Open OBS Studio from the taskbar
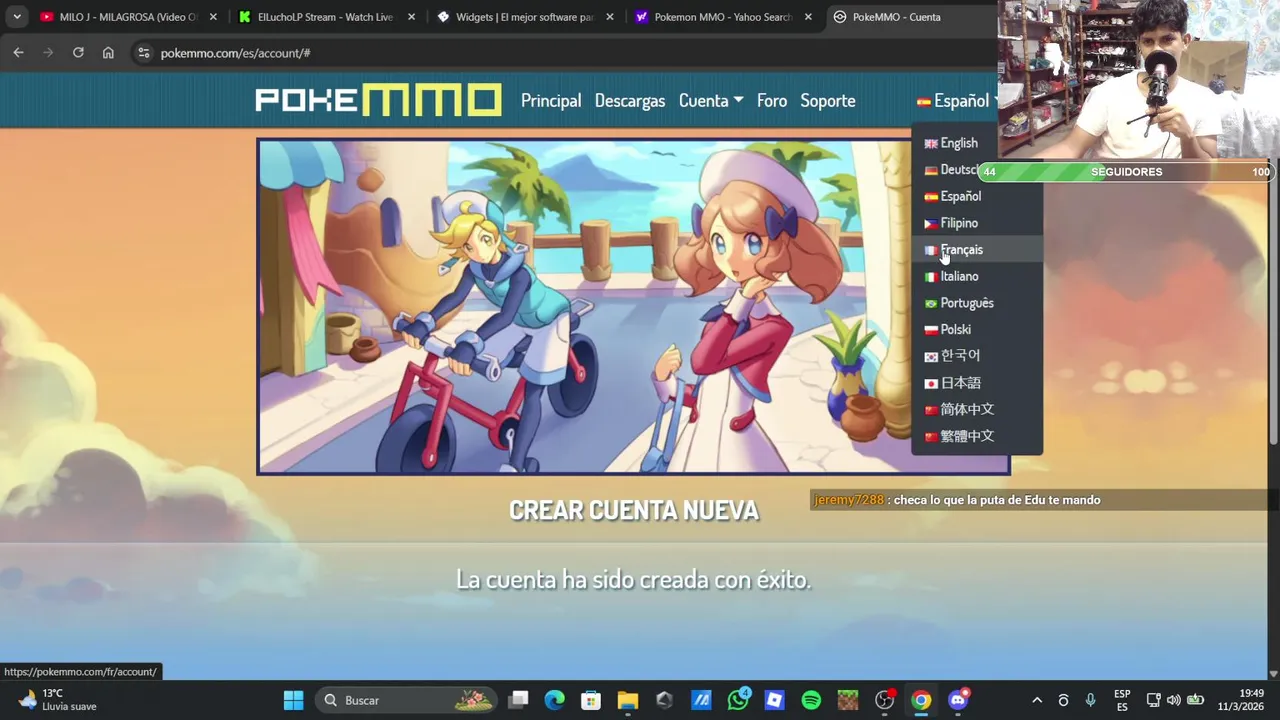Image resolution: width=1280 pixels, height=720 pixels. coord(884,700)
